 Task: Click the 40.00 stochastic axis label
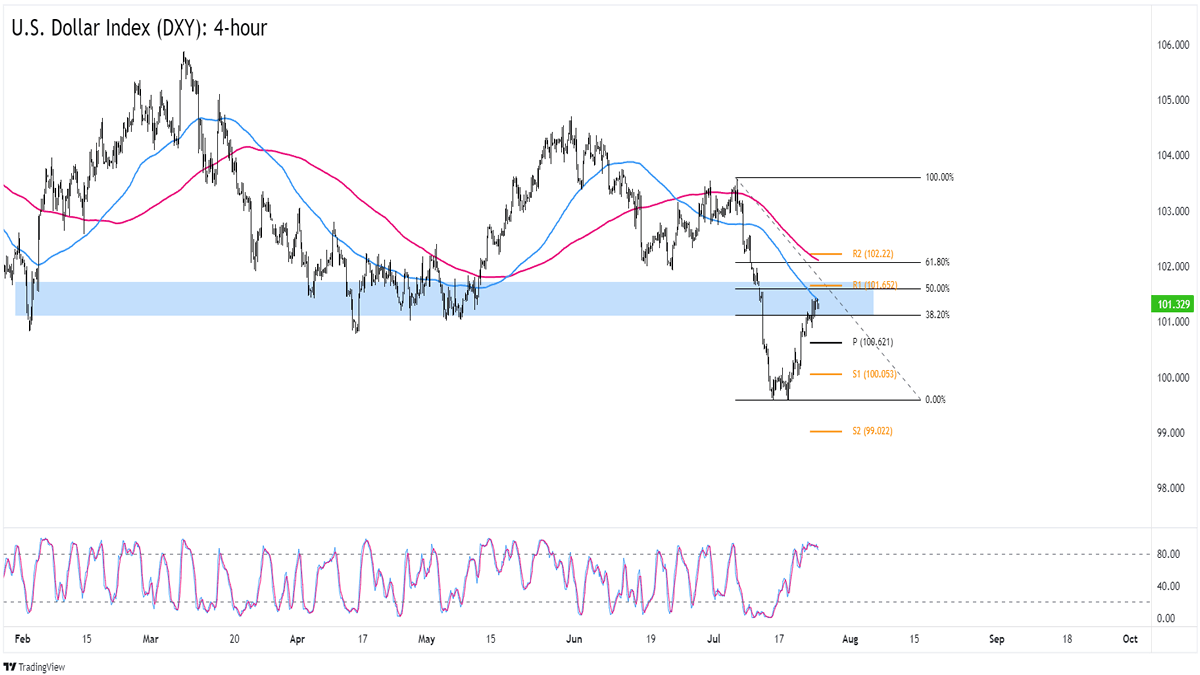1167,587
